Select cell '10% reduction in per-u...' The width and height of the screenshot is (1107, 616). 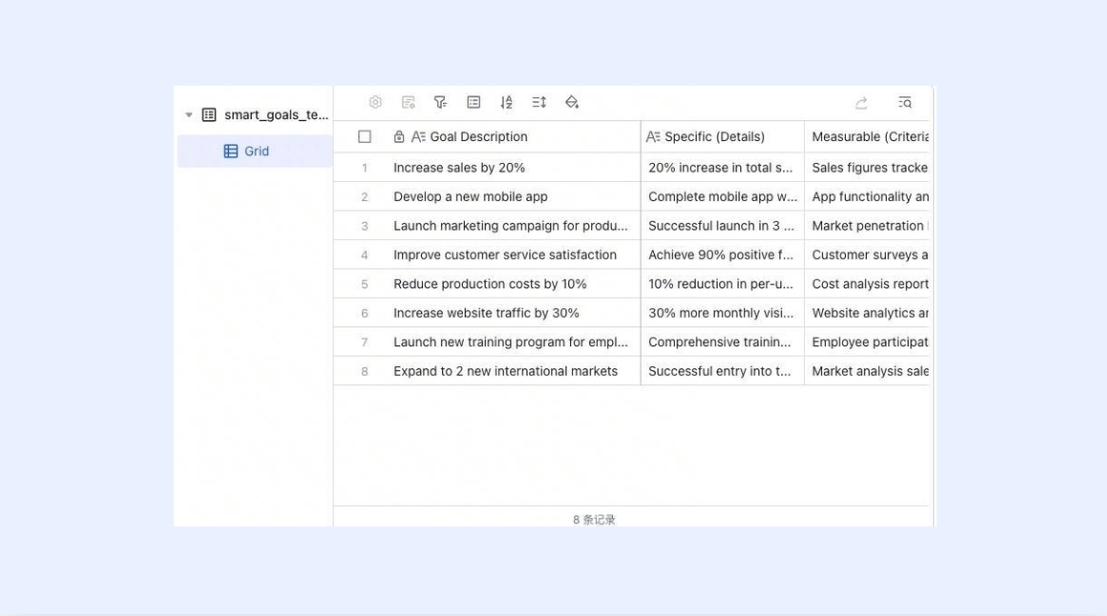(722, 284)
